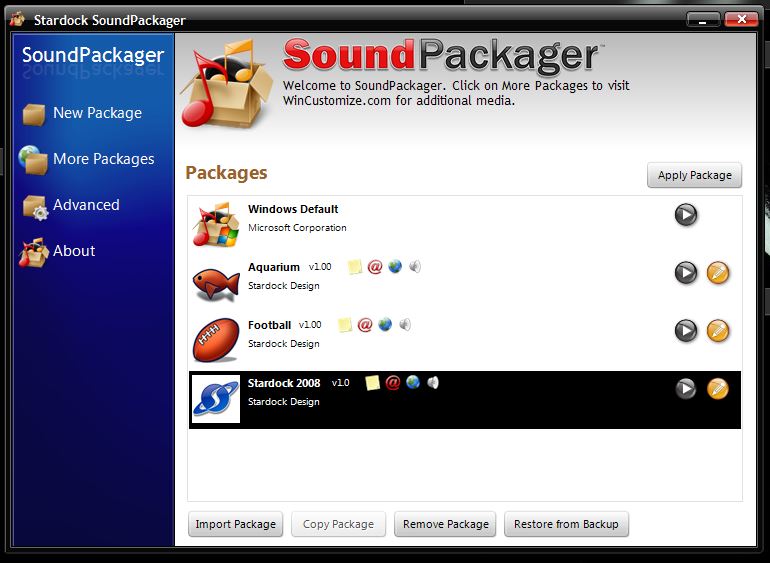Play the Stardock 2008 package preview

coord(685,389)
